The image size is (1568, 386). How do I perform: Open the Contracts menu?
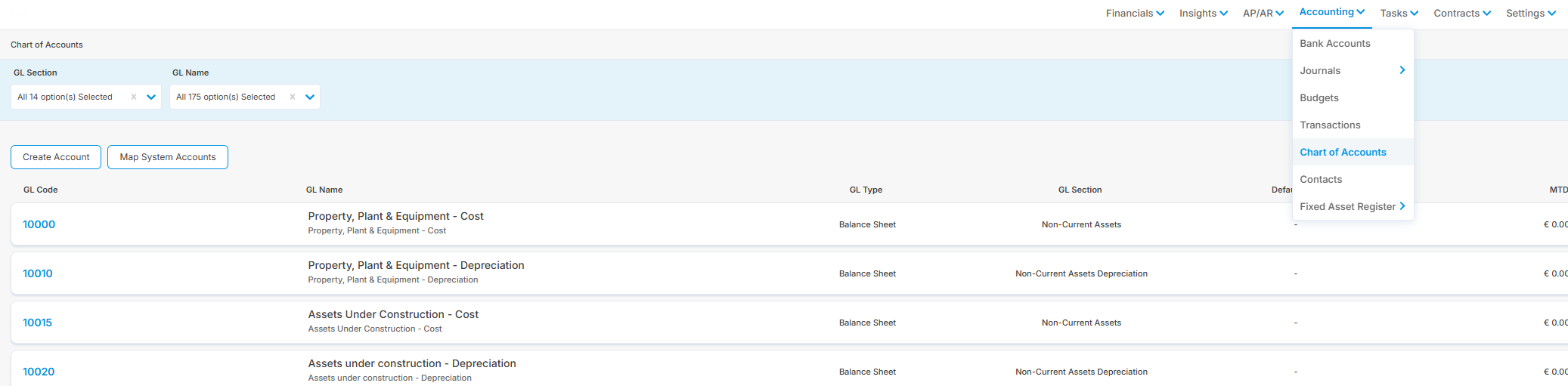(x=1462, y=14)
